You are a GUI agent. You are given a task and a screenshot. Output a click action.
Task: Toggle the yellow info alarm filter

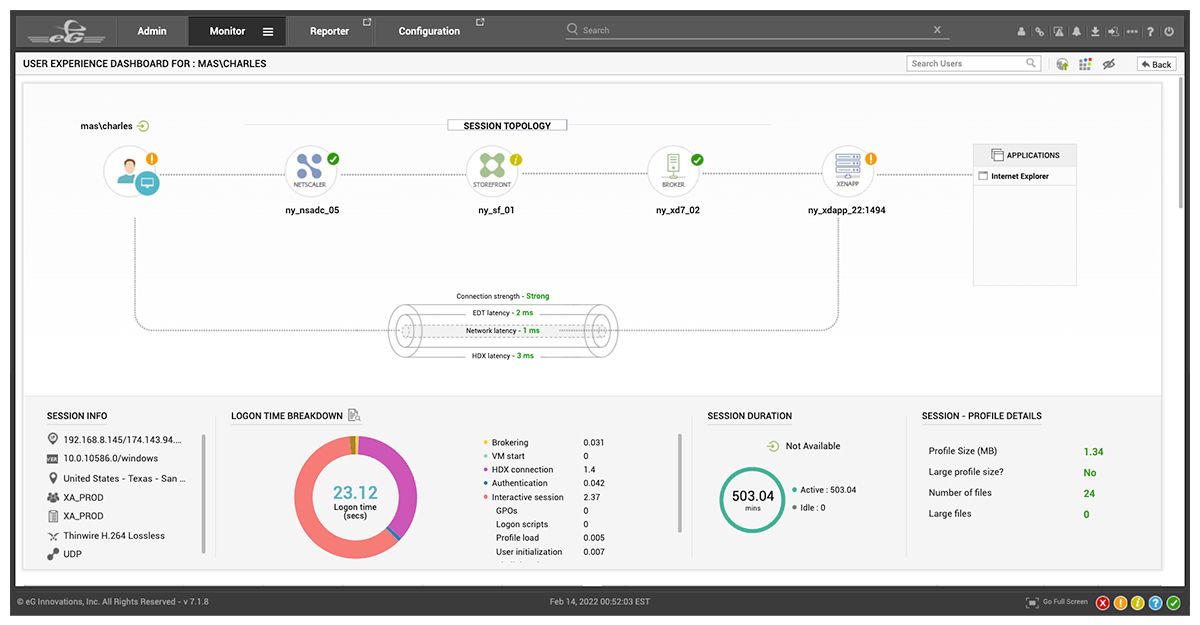coord(1138,602)
